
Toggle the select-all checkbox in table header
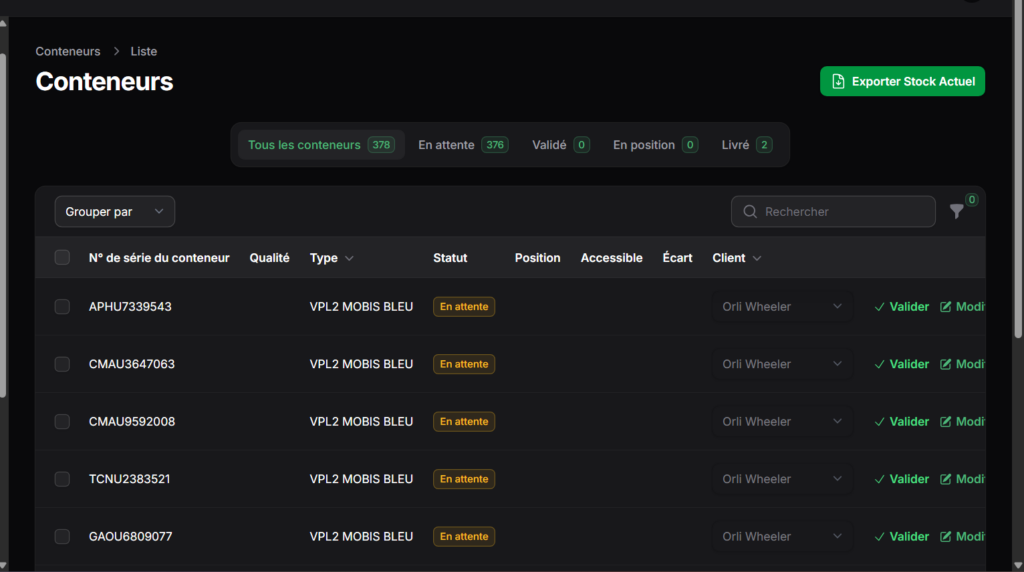tap(62, 258)
